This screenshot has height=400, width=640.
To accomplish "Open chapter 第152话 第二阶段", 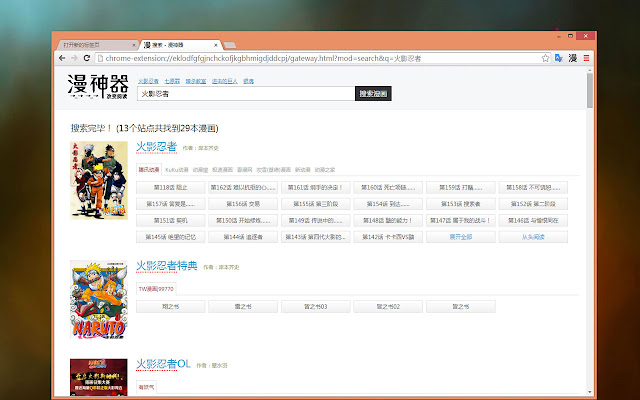I will click(533, 204).
